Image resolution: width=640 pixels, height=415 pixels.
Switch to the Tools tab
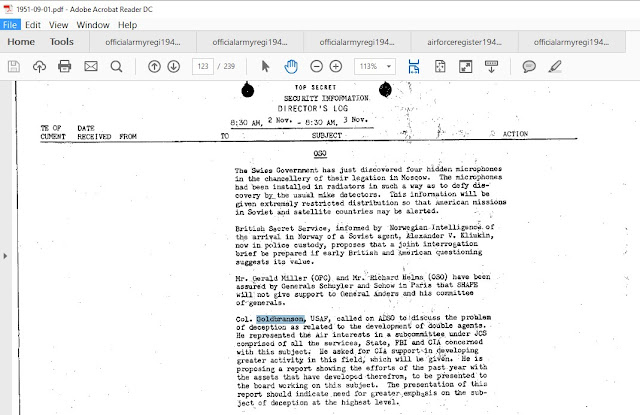62,42
